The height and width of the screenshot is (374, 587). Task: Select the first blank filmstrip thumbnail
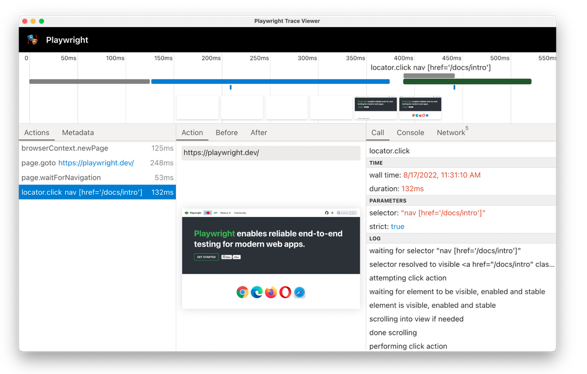tap(197, 108)
